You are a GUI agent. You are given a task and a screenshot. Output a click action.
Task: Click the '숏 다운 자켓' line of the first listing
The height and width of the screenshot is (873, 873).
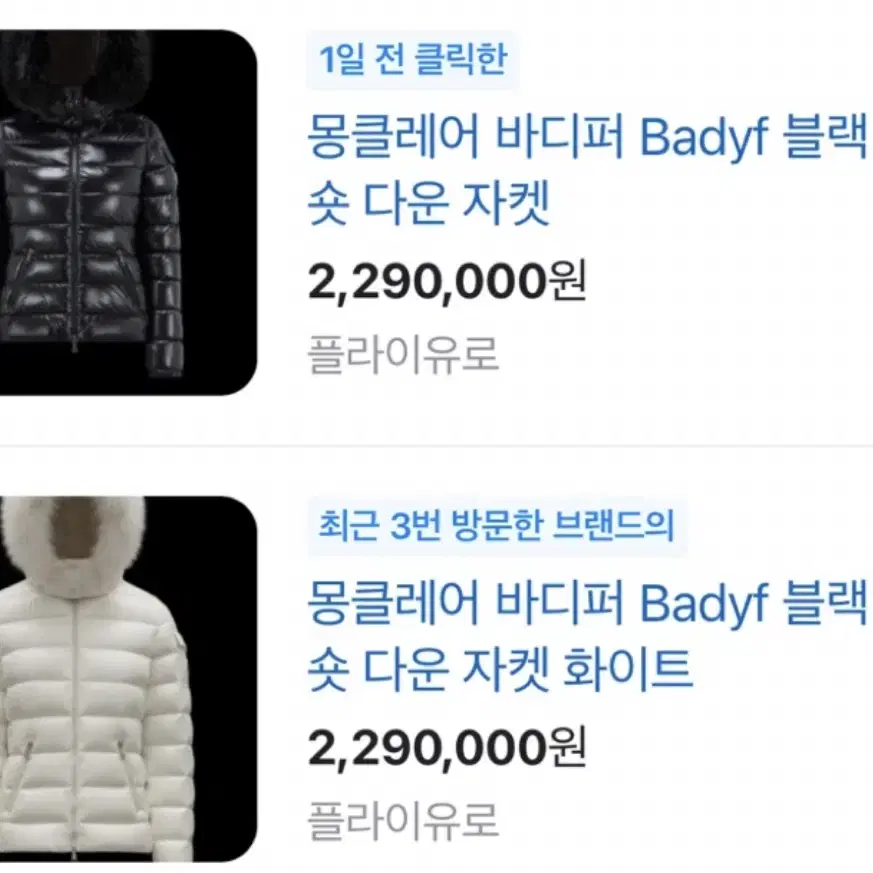click(429, 203)
